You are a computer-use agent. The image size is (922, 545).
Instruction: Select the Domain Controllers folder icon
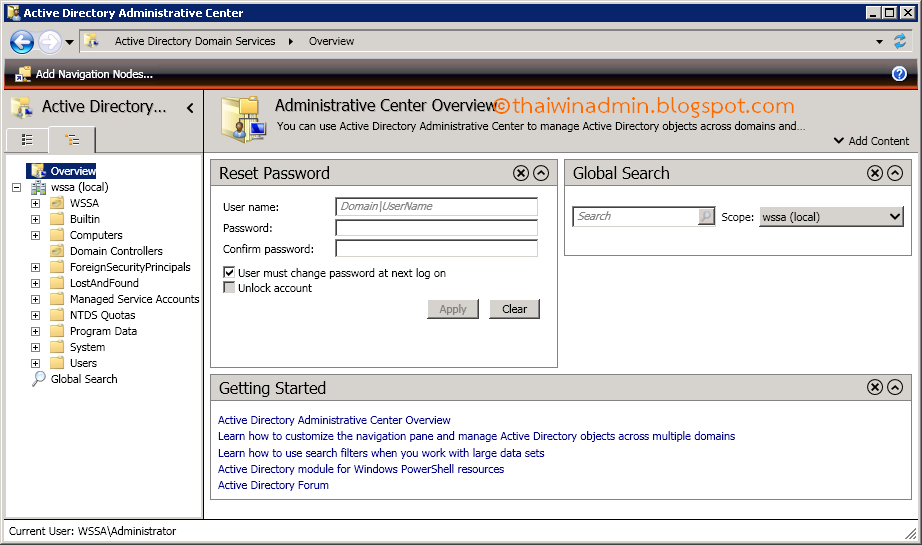coord(57,251)
